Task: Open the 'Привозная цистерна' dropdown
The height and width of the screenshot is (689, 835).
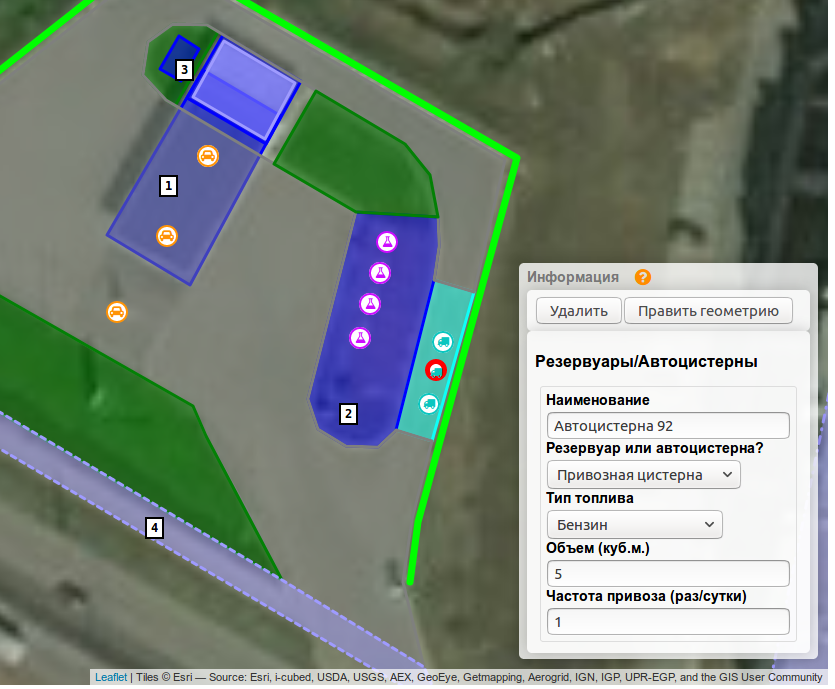Action: coord(644,474)
